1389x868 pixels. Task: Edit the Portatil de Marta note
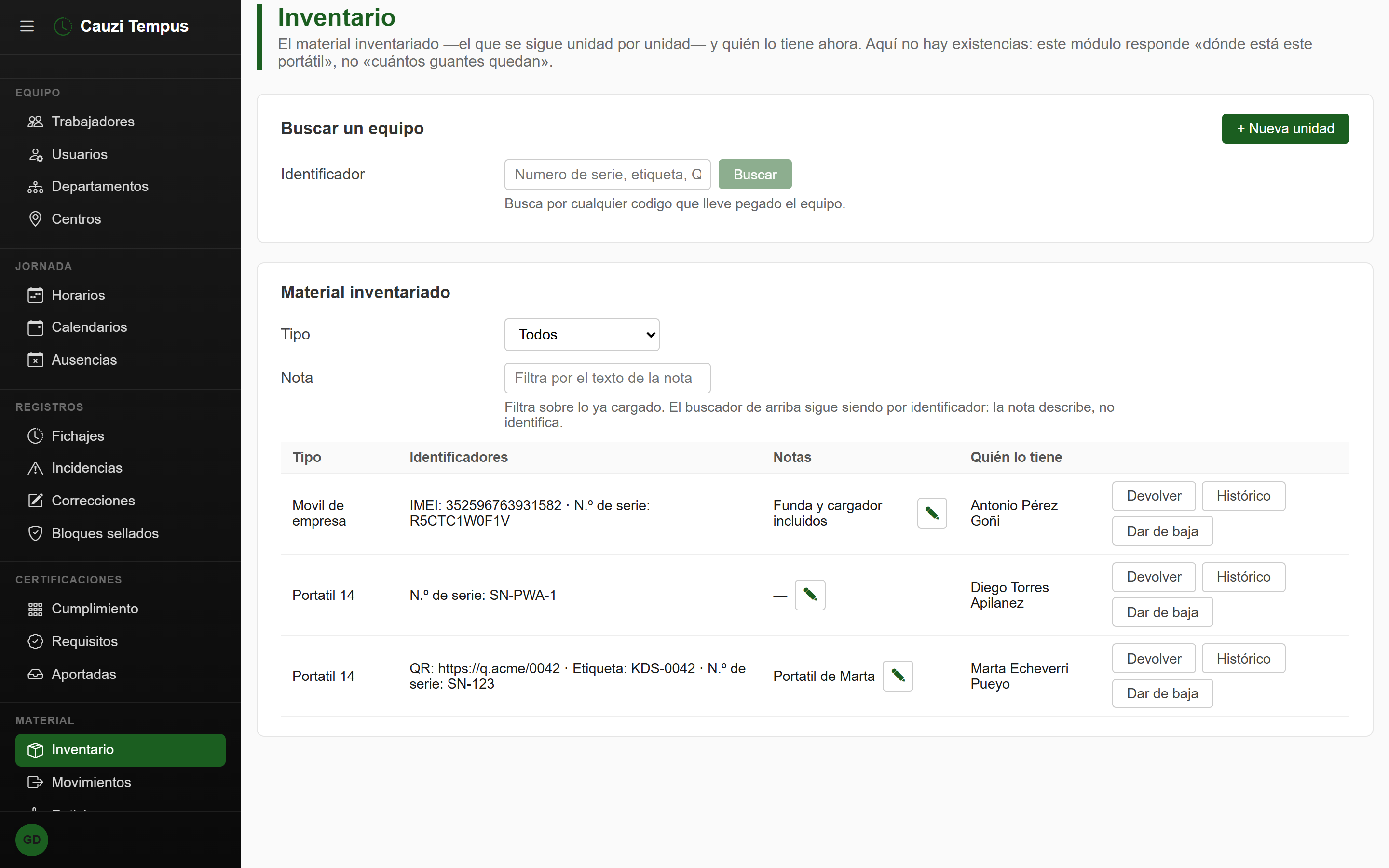pos(898,676)
